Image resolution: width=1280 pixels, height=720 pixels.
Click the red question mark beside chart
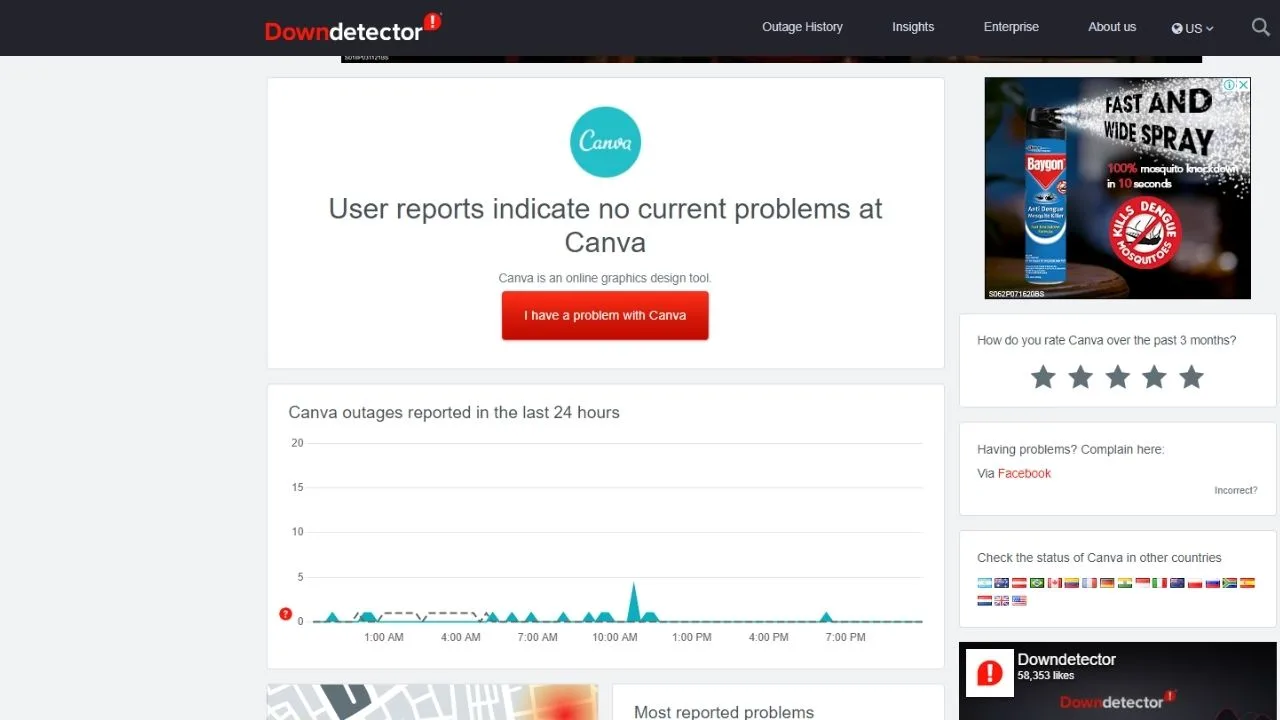pyautogui.click(x=286, y=614)
